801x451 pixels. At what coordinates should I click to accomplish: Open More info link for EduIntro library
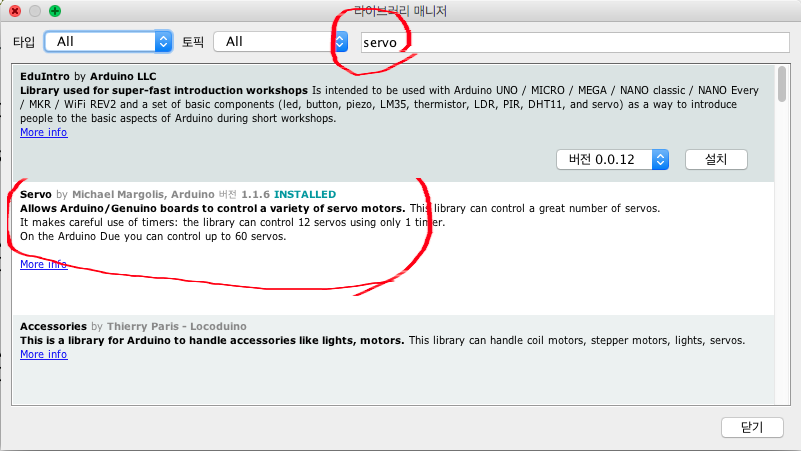click(x=43, y=132)
